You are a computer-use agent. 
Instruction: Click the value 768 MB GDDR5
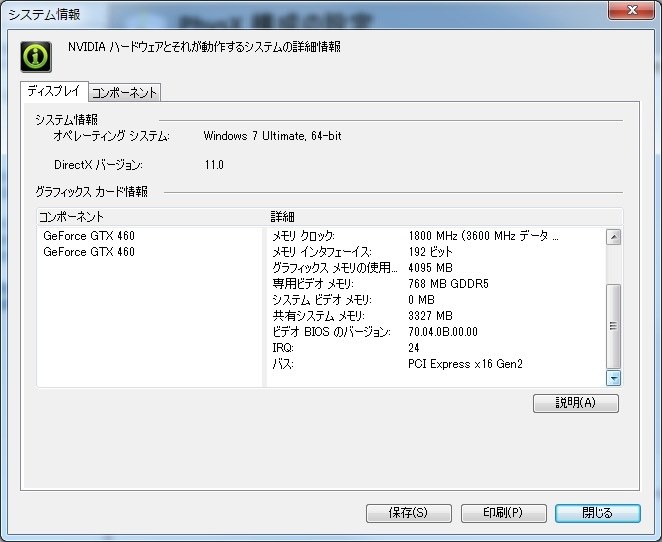[x=448, y=284]
